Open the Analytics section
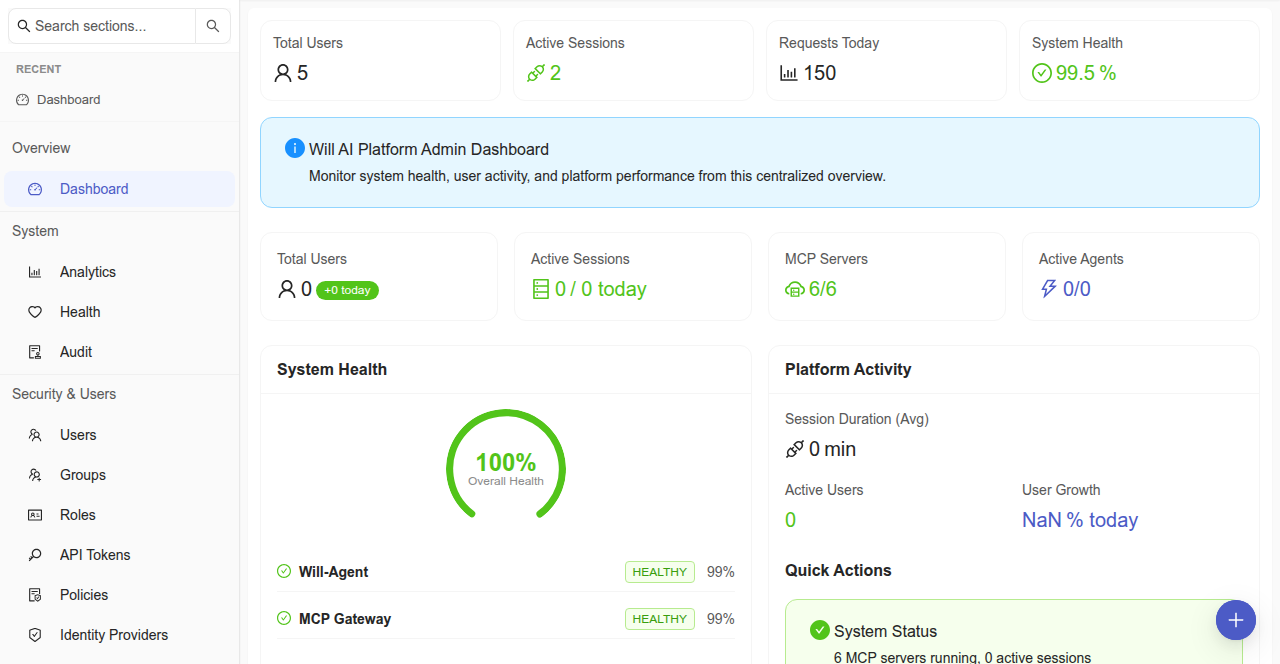 (x=120, y=272)
